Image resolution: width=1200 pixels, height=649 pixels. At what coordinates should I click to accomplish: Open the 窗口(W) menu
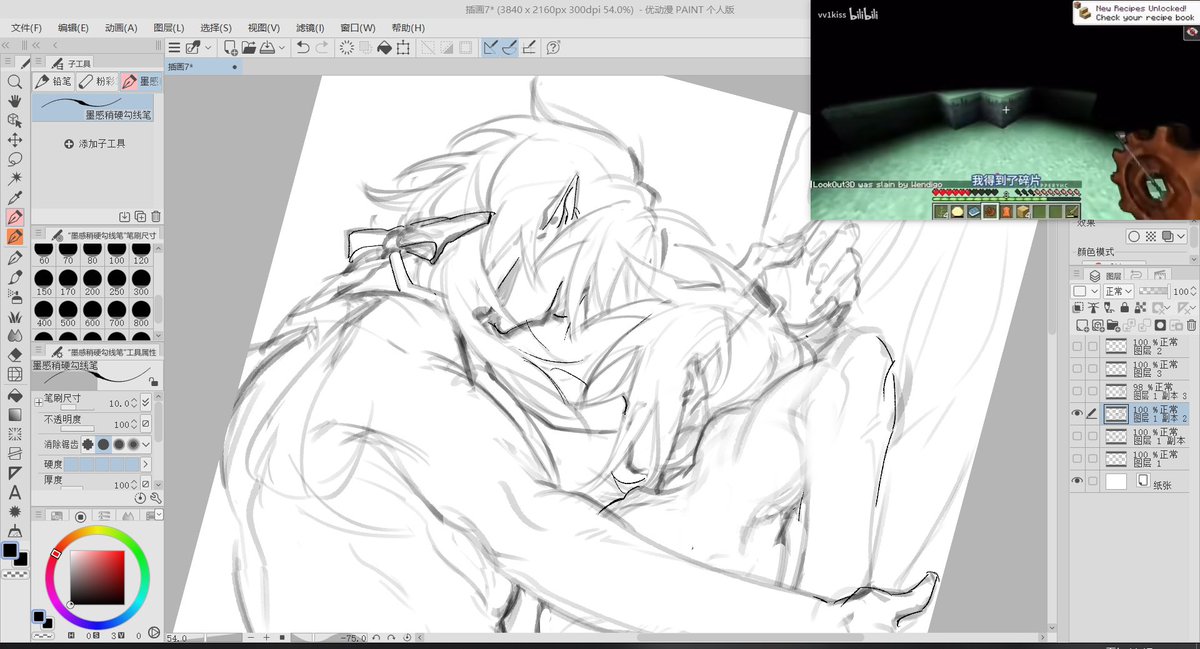click(x=358, y=28)
